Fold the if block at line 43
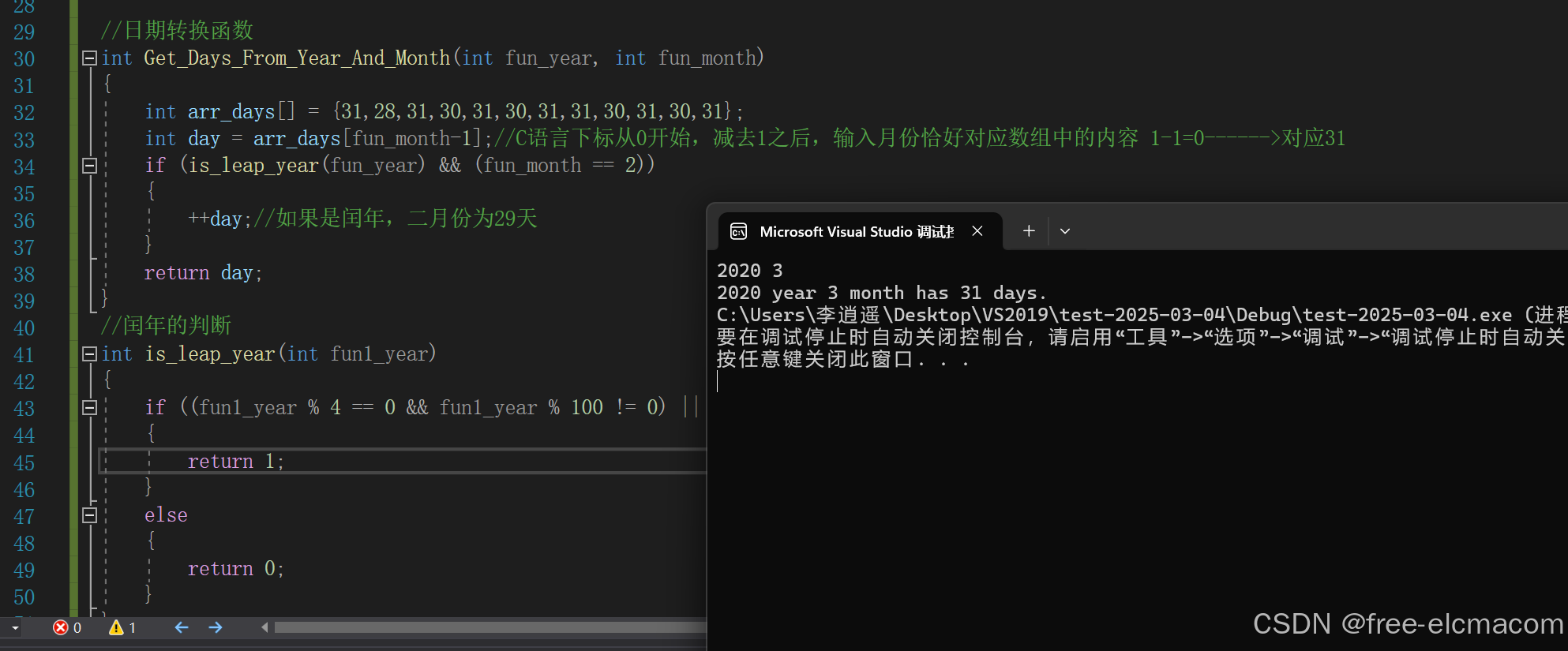This screenshot has height=651, width=1568. [x=90, y=408]
